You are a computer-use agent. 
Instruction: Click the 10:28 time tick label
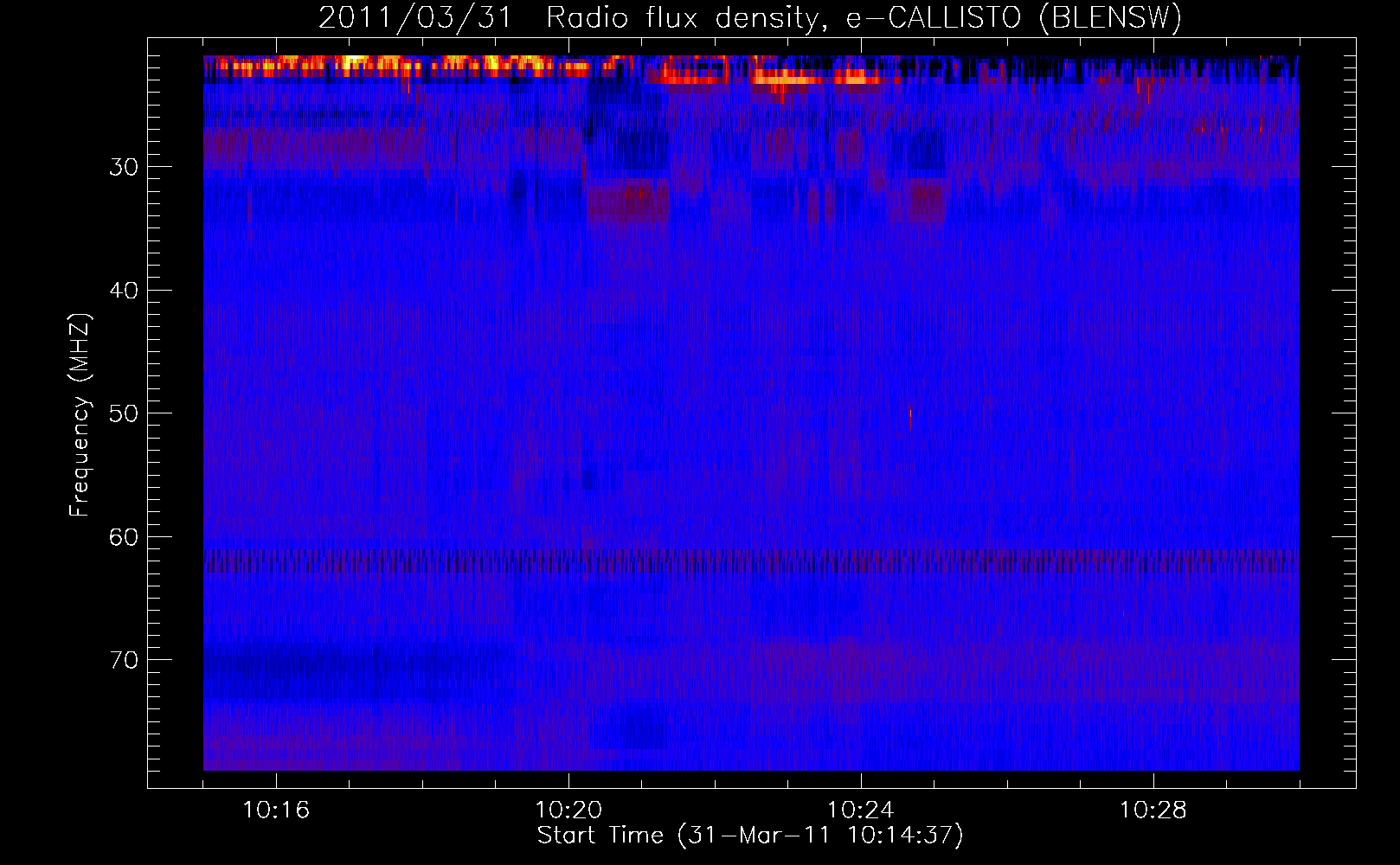(1153, 811)
